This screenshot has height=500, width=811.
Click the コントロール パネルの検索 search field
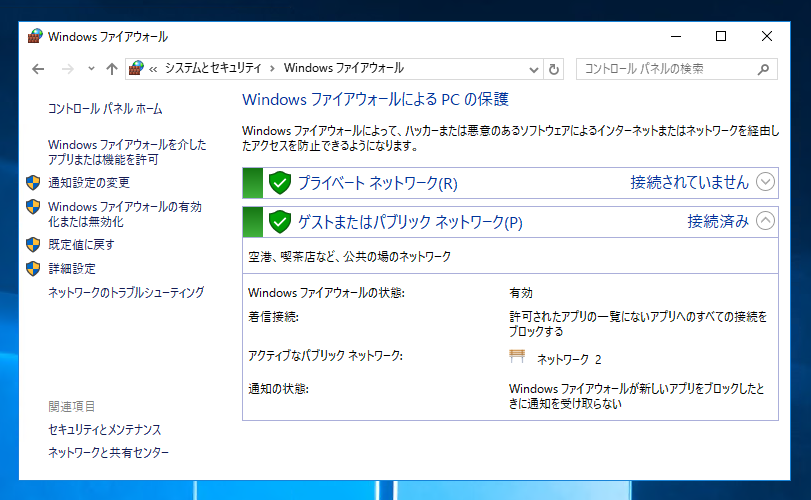[x=677, y=69]
